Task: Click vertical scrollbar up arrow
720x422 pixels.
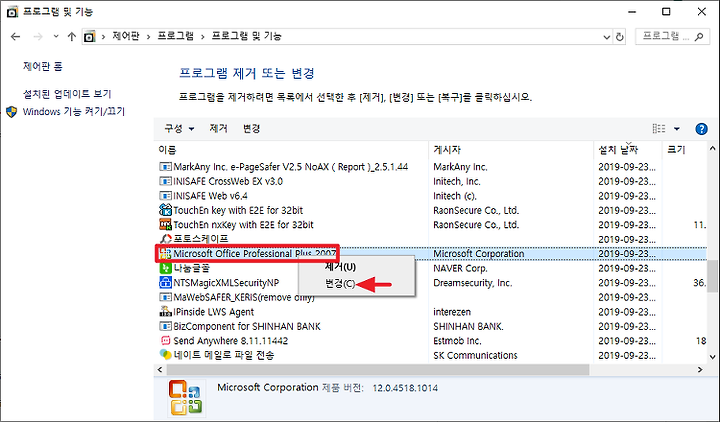Action: pos(712,148)
